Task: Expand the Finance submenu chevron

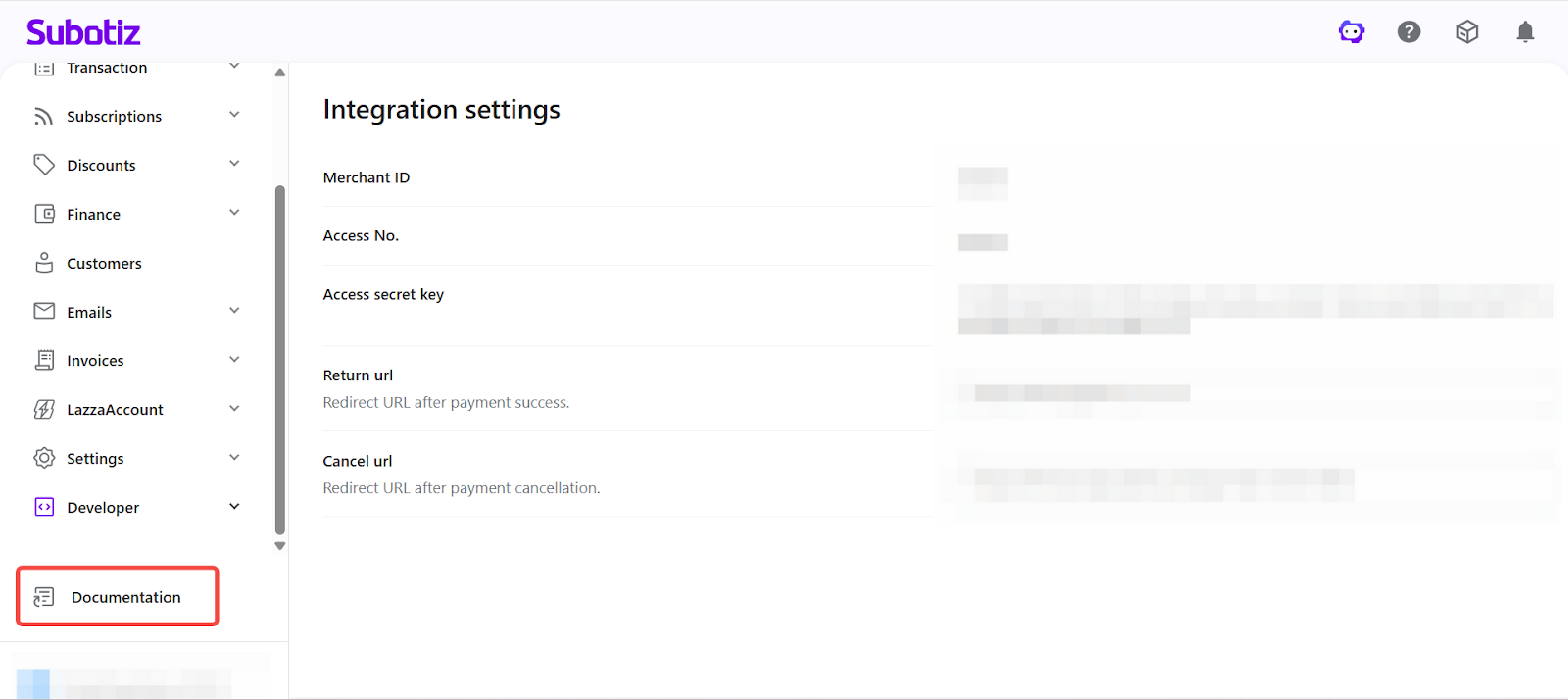Action: (x=234, y=213)
